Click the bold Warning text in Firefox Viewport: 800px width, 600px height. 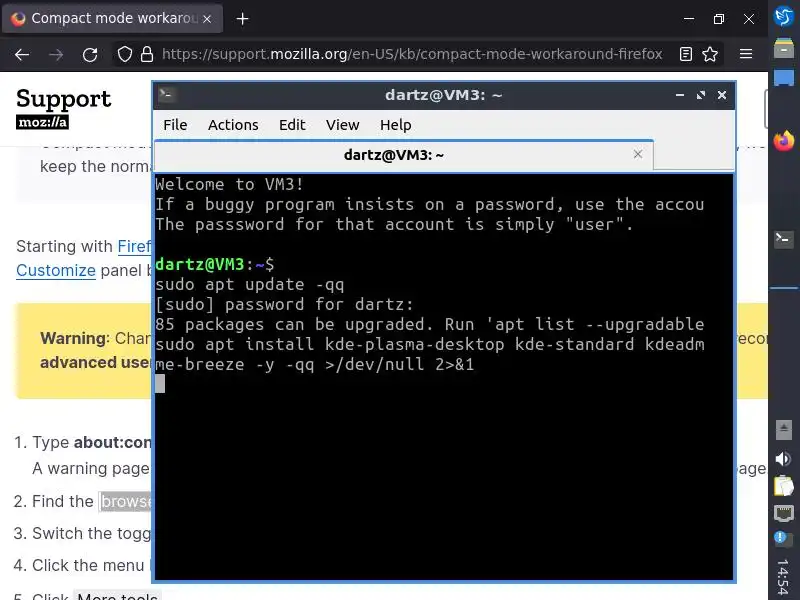(74, 338)
